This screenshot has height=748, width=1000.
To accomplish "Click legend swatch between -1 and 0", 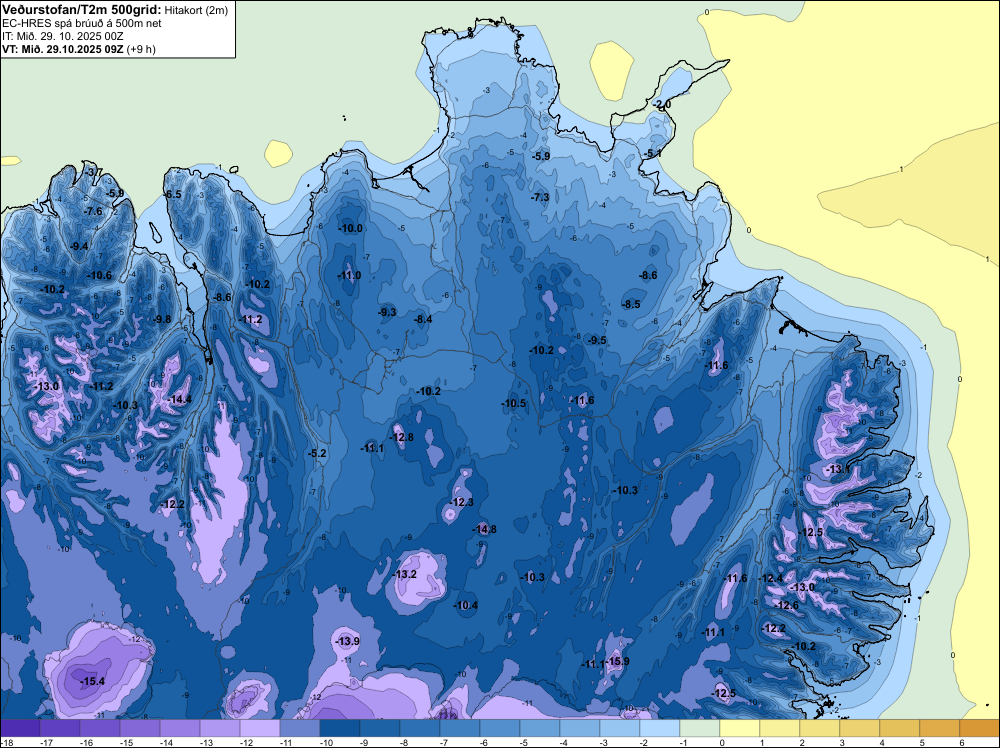I will 700,728.
